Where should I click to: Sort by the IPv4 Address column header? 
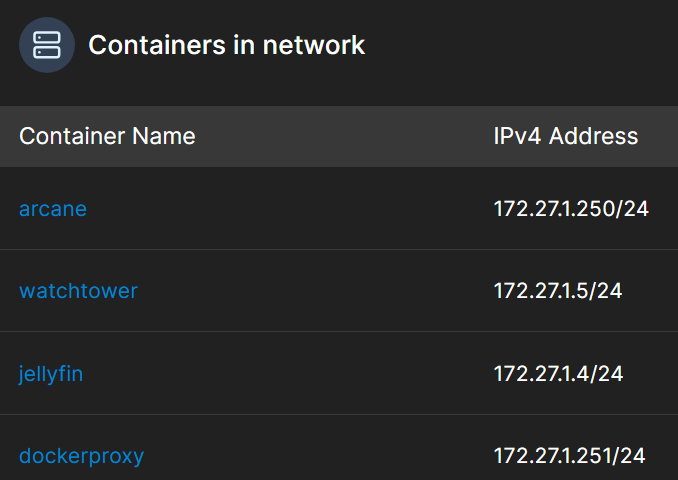point(565,136)
